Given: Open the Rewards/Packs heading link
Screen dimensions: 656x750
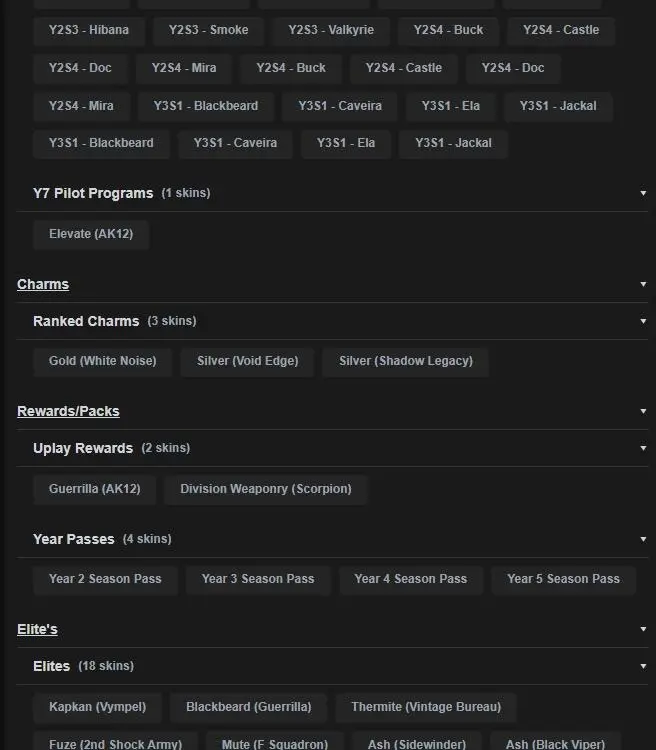Looking at the screenshot, I should coord(68,411).
